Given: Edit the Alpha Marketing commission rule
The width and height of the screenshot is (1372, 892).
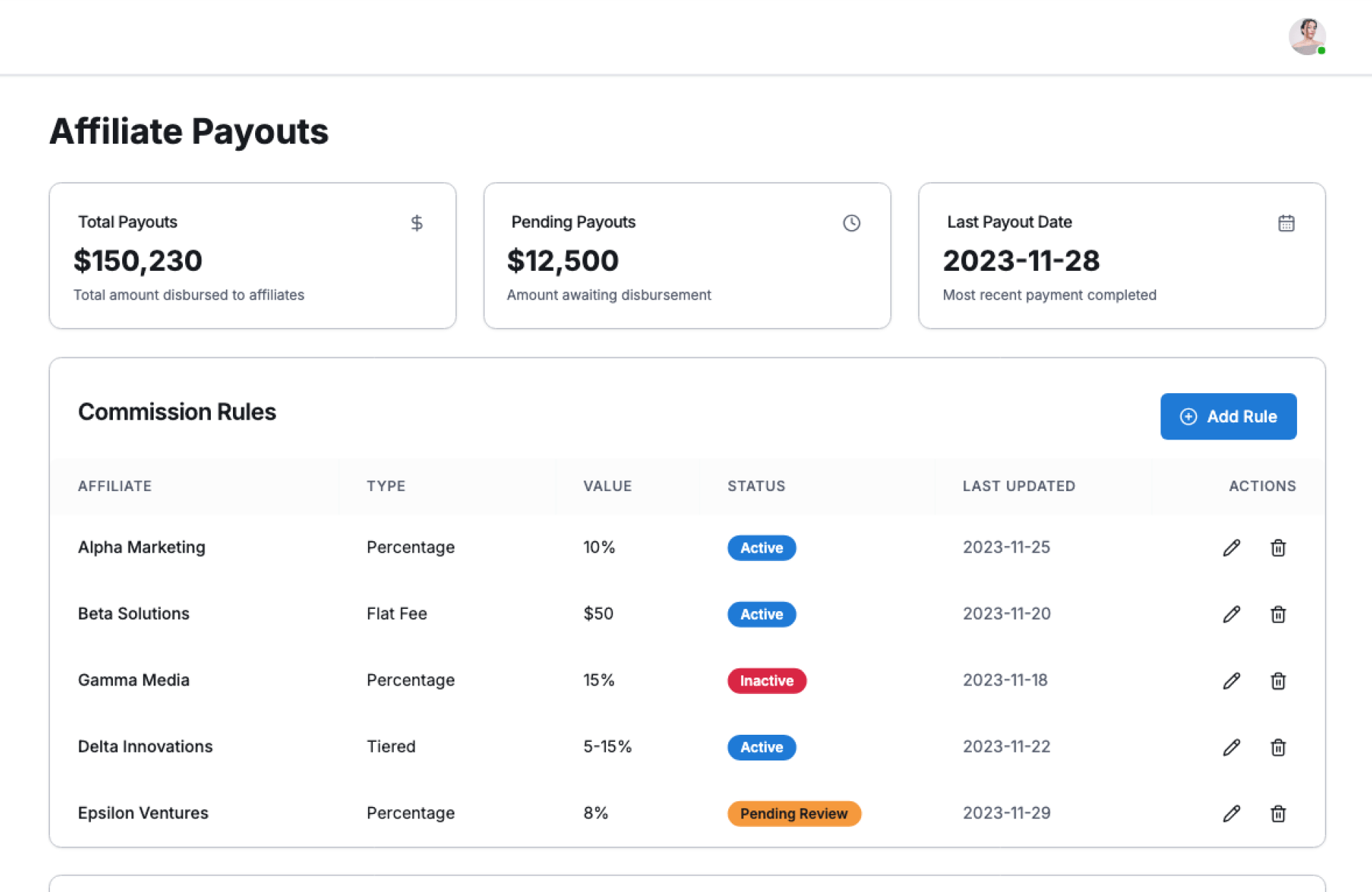Looking at the screenshot, I should [1231, 547].
